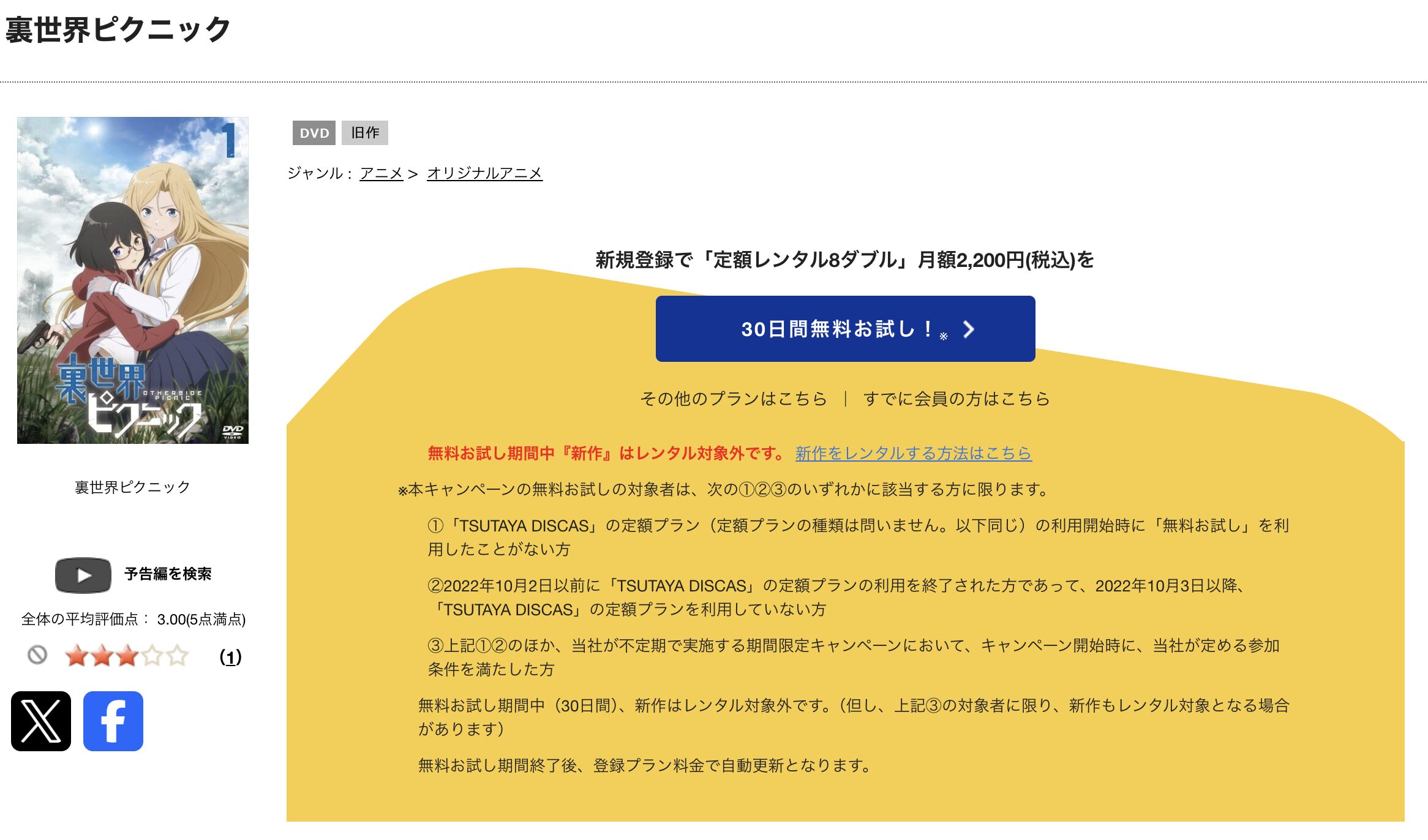Click the ジャンル： label

320,173
